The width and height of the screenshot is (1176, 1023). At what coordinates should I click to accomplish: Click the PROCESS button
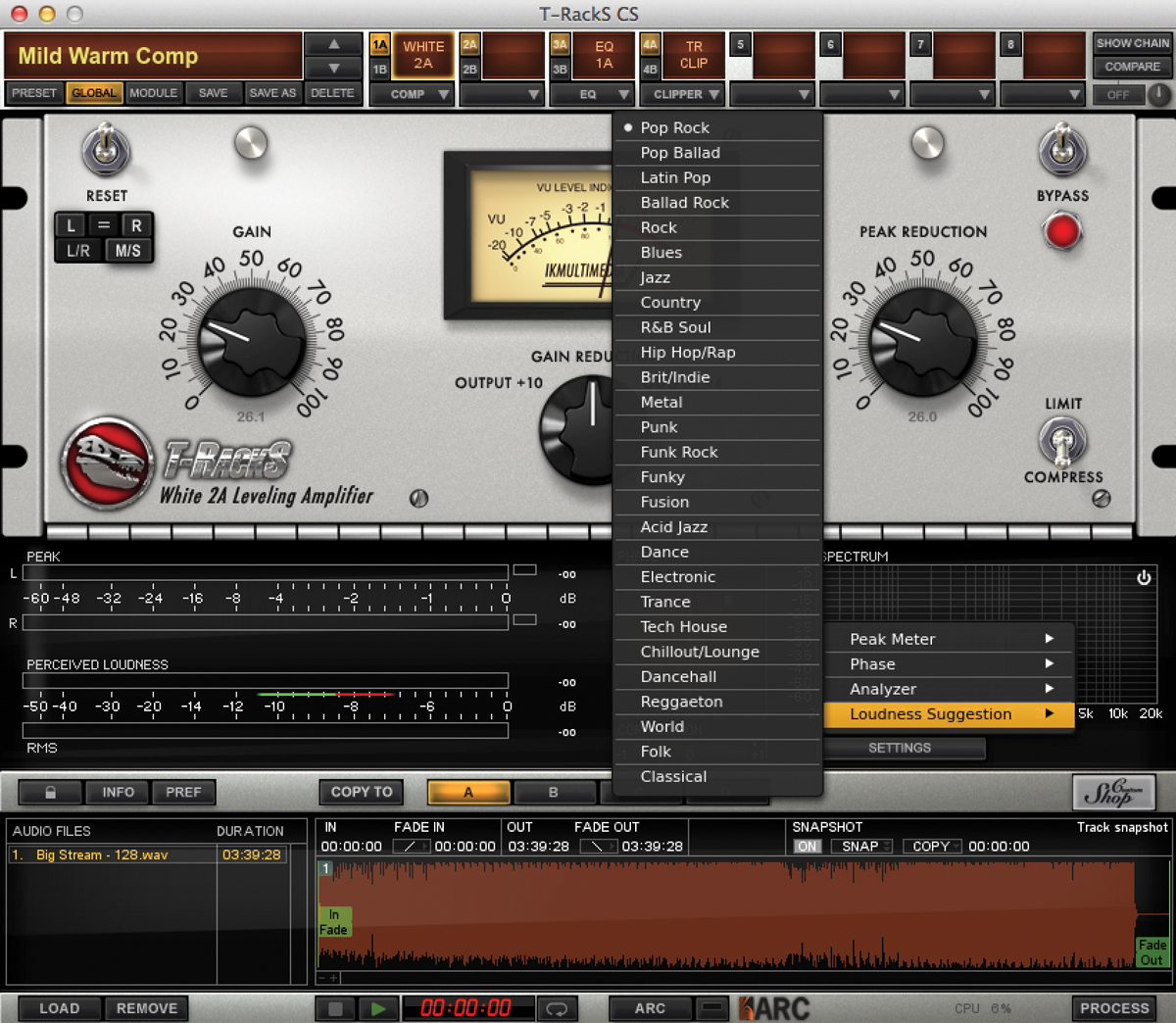(1114, 1008)
